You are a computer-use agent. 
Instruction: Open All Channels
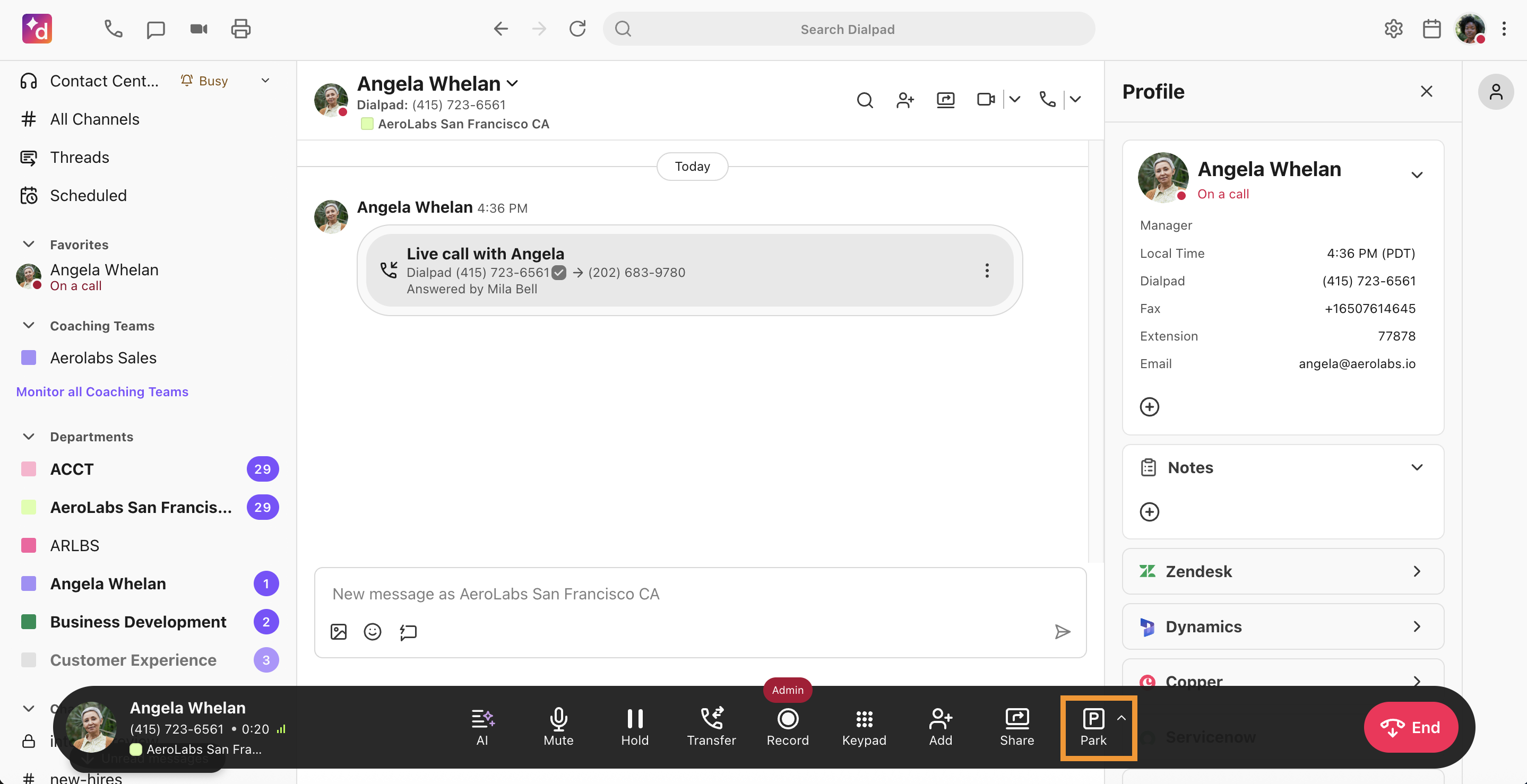(95, 119)
